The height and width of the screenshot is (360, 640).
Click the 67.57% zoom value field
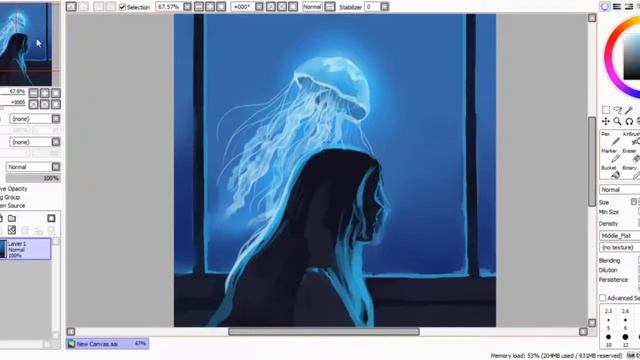(169, 7)
